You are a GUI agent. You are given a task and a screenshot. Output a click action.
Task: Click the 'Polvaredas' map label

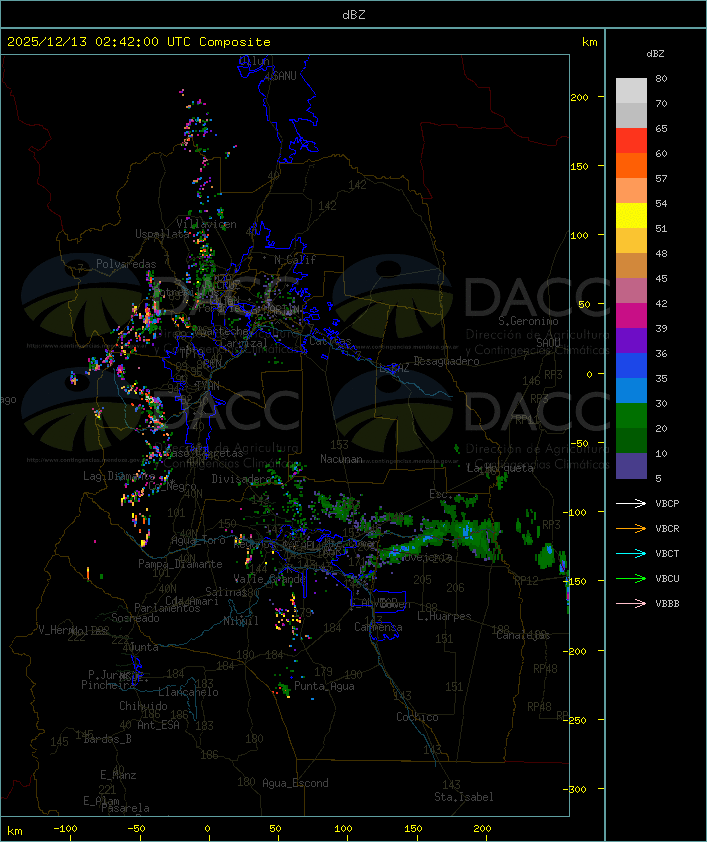click(x=126, y=264)
